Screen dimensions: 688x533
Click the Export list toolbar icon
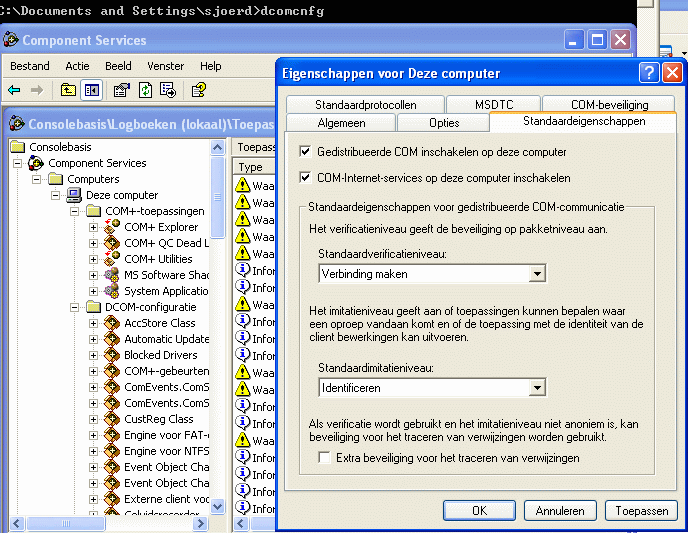click(168, 90)
